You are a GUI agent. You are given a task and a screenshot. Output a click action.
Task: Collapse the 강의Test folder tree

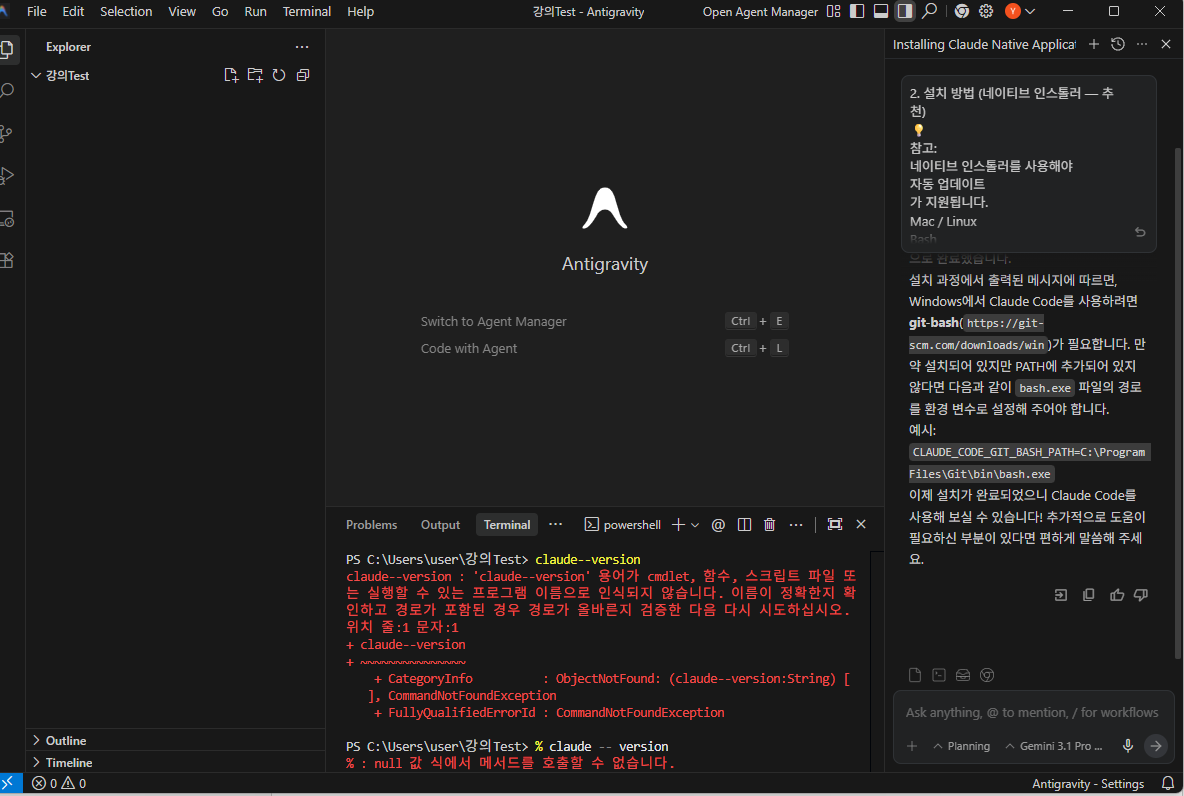click(35, 76)
